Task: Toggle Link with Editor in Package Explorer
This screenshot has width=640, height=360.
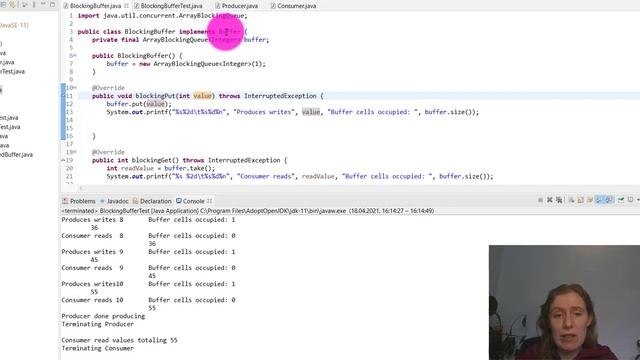Action: (x=12, y=4)
